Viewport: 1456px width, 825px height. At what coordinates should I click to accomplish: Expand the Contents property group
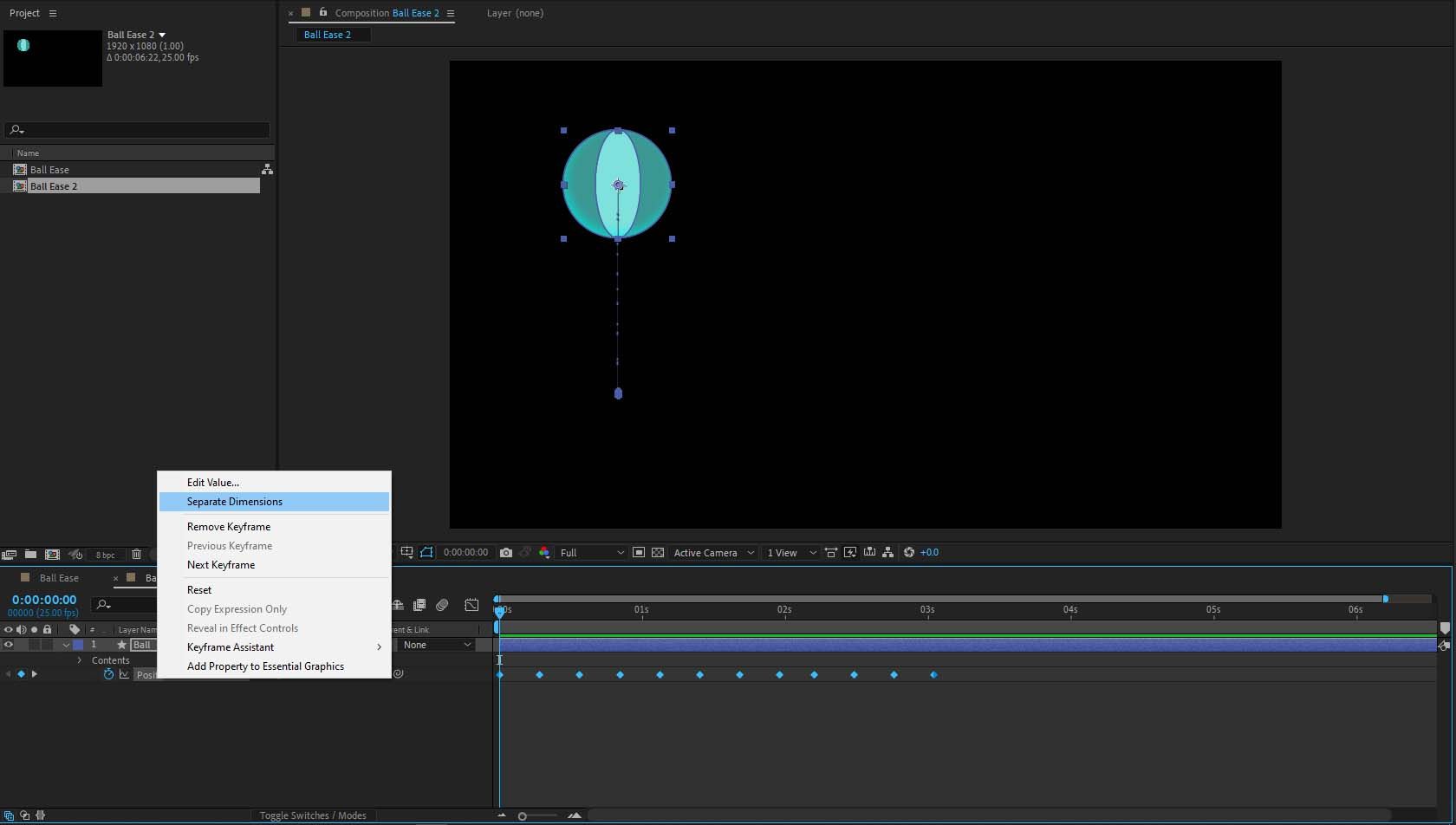click(x=80, y=660)
